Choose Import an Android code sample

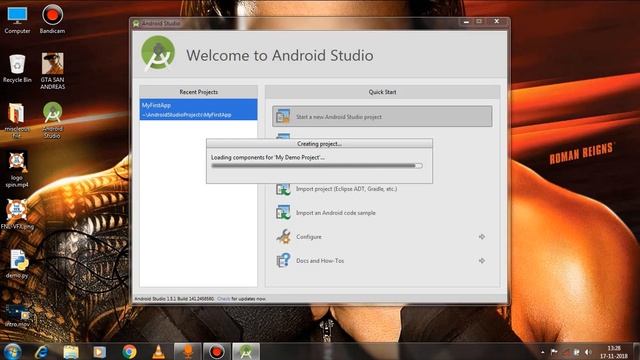tap(336, 213)
